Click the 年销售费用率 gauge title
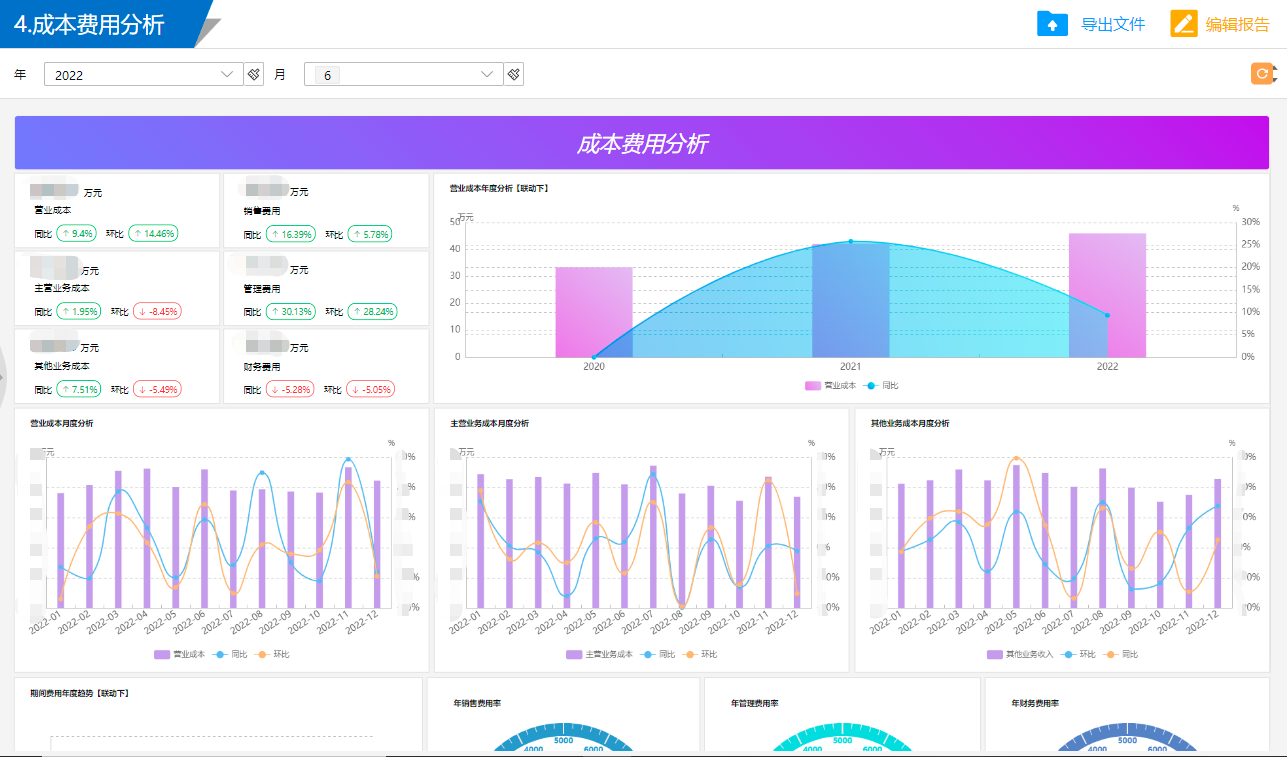This screenshot has height=757, width=1287. pyautogui.click(x=478, y=703)
